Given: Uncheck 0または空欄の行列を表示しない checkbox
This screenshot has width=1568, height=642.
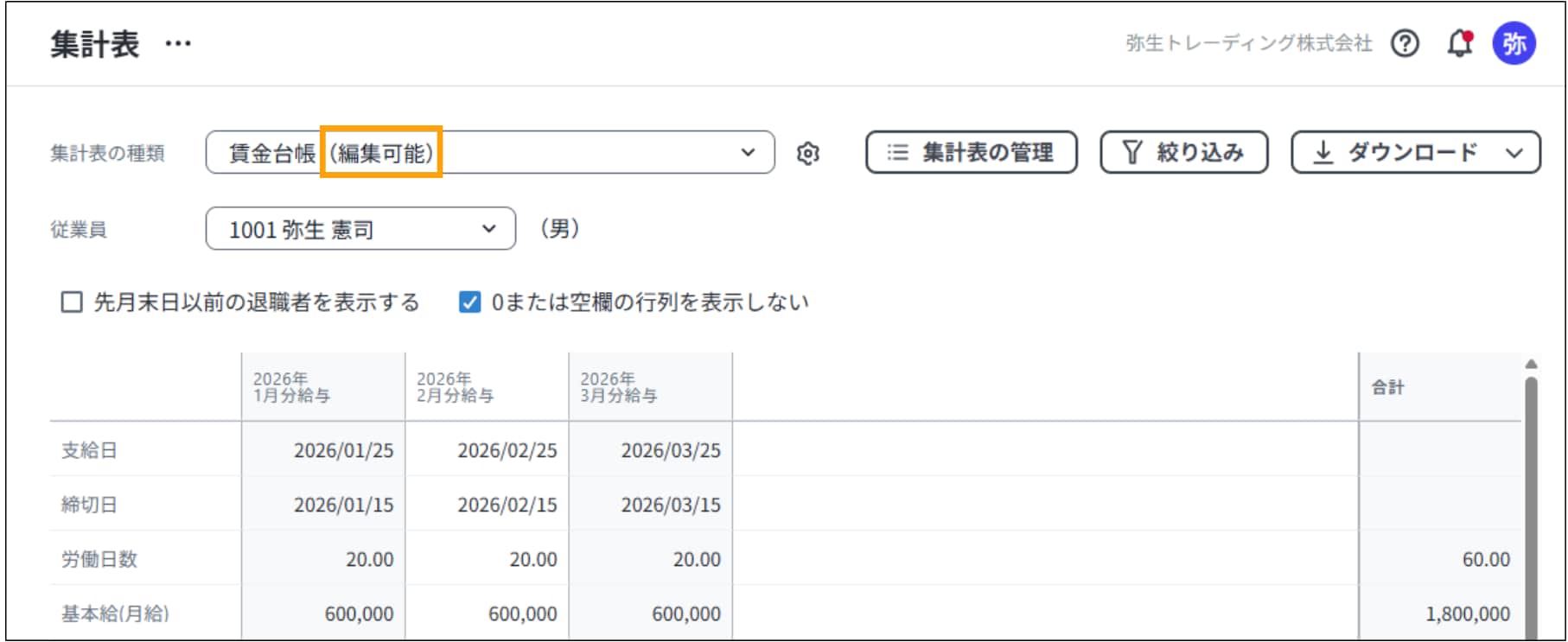Looking at the screenshot, I should [x=469, y=302].
